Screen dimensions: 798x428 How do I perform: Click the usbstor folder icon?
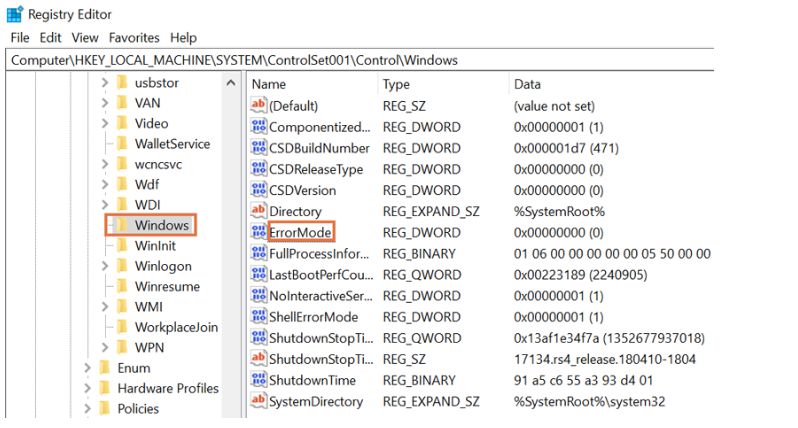click(122, 82)
